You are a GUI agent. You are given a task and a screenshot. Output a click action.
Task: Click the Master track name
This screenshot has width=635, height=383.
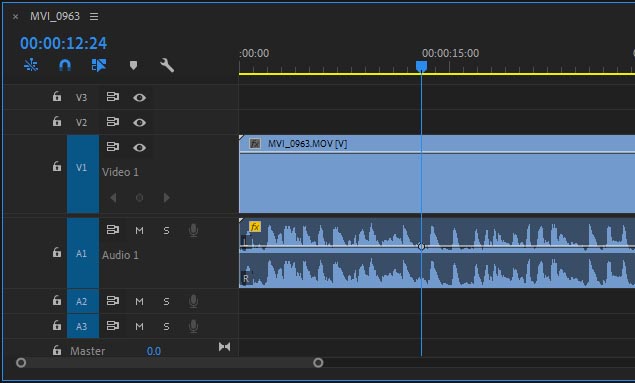[87, 351]
